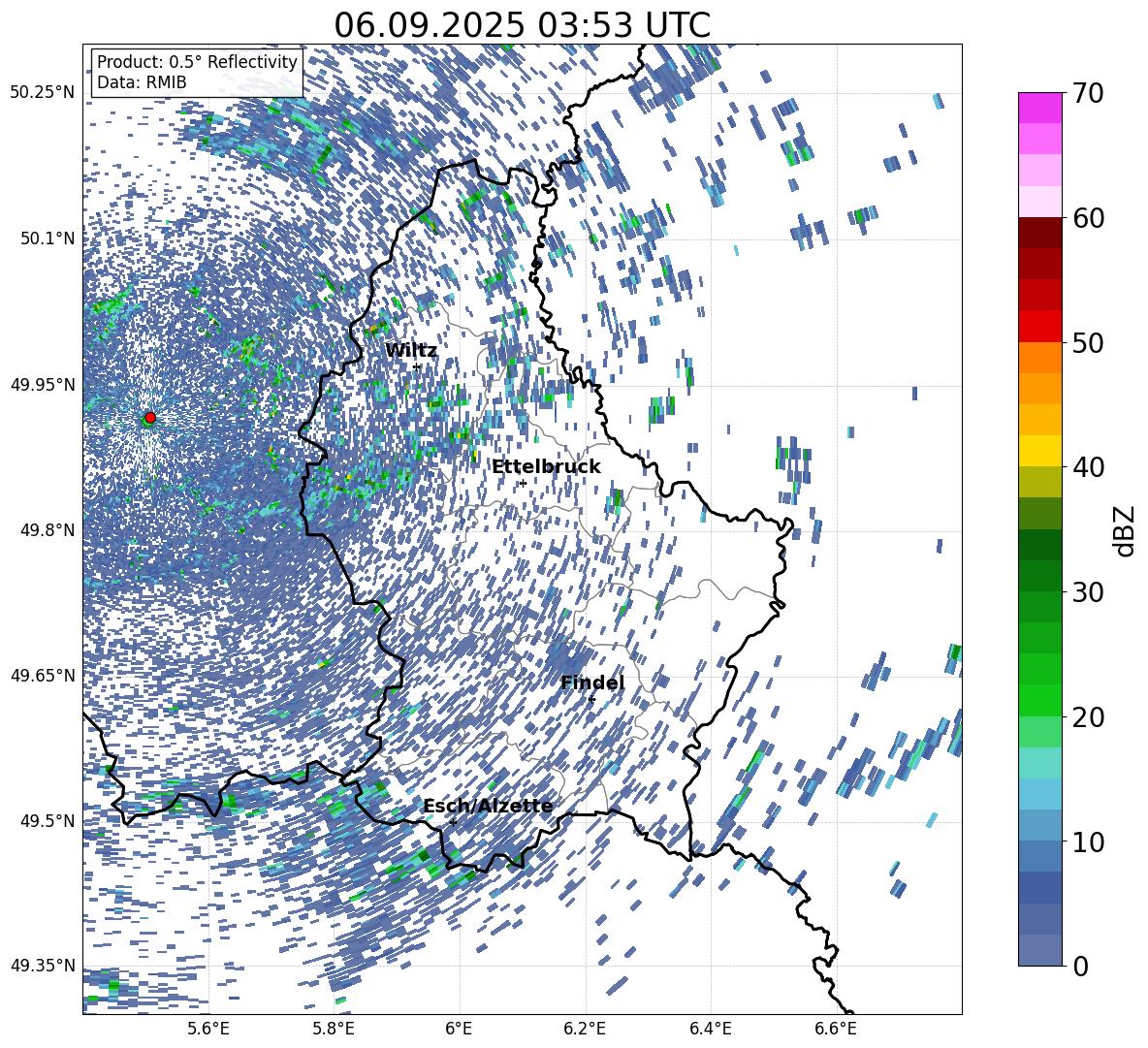Click the Ettelbruck city label
This screenshot has width=1148, height=1048.
[x=546, y=466]
